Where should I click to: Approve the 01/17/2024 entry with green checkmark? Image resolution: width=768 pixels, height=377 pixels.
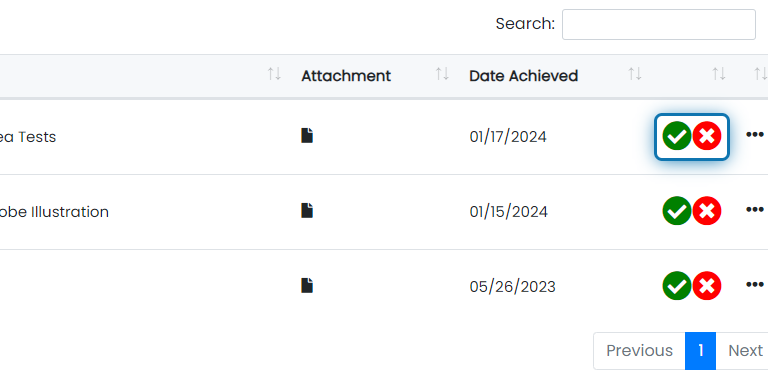[677, 136]
